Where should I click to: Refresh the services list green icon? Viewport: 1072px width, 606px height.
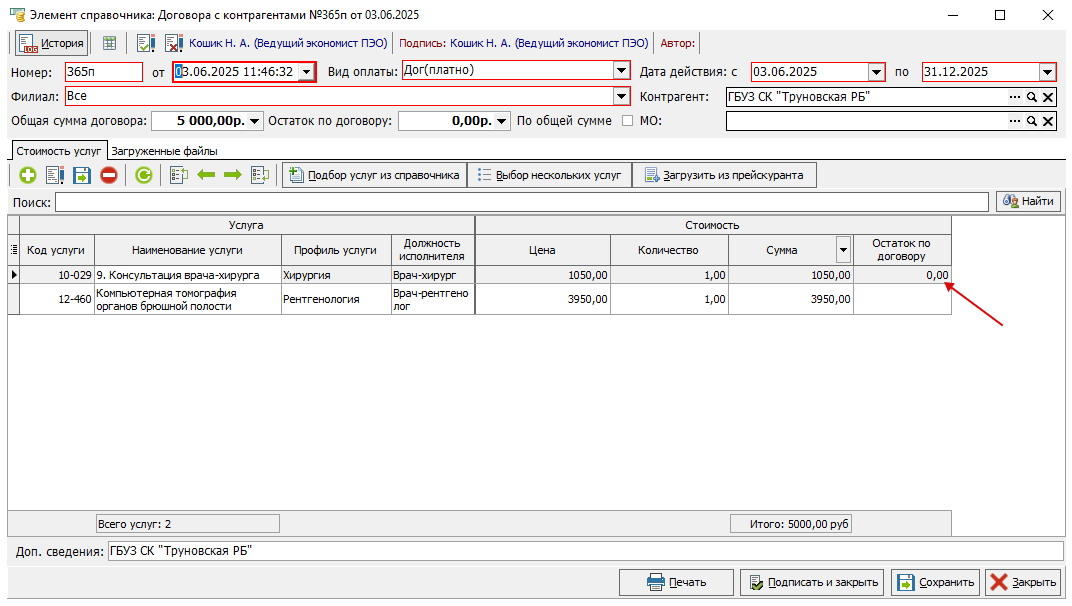(144, 175)
